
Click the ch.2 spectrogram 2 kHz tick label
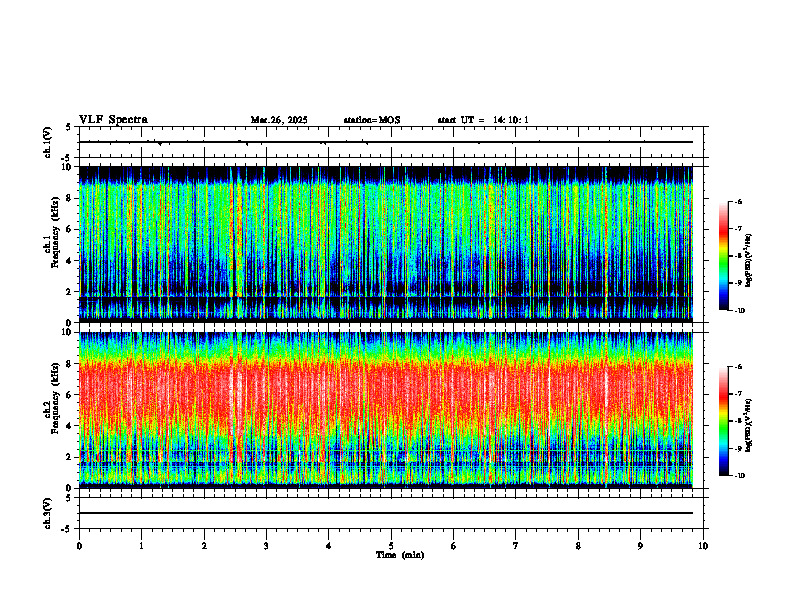point(70,457)
